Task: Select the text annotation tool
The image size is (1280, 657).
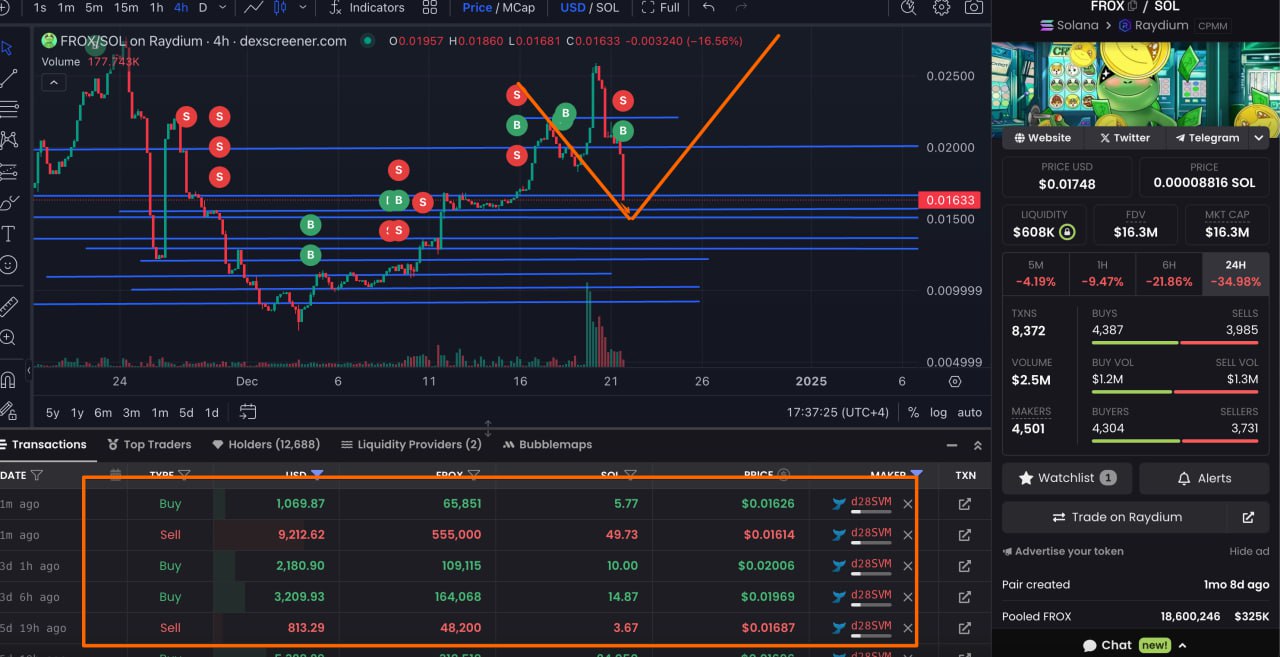Action: [8, 234]
